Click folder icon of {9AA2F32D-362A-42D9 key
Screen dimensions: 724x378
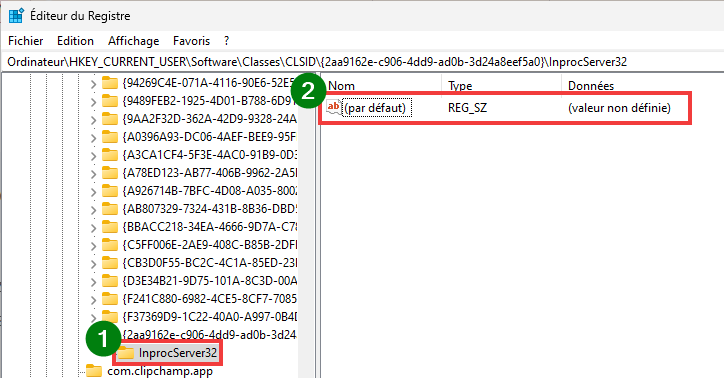tap(109, 119)
